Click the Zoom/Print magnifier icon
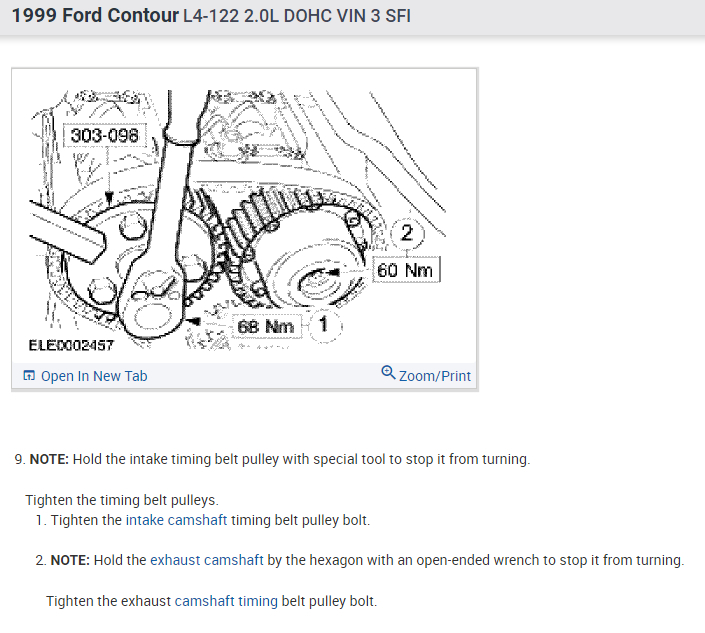Viewport: 705px width, 633px height. tap(388, 373)
